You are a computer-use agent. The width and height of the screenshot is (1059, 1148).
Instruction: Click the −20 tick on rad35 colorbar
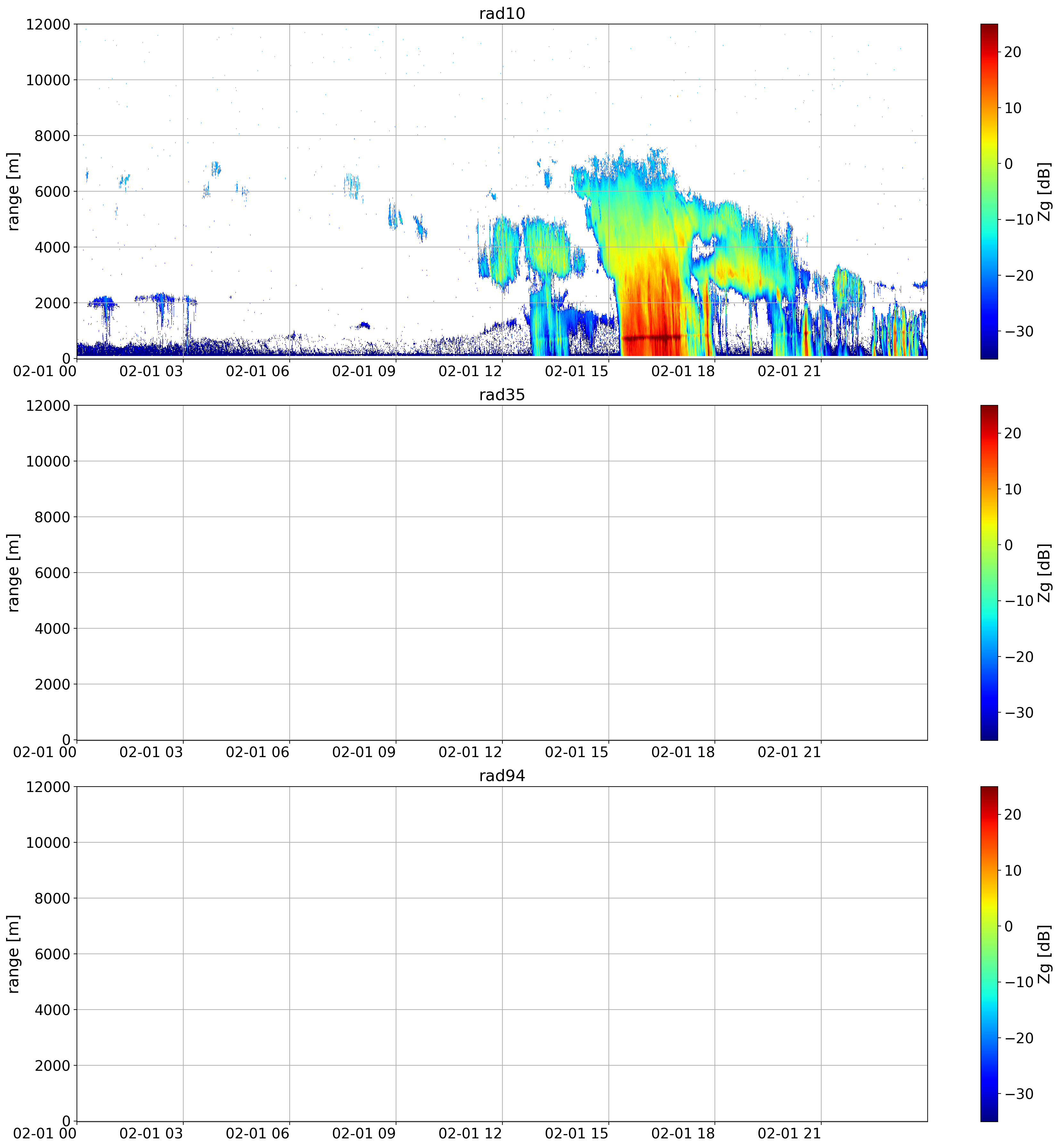coord(1020,657)
